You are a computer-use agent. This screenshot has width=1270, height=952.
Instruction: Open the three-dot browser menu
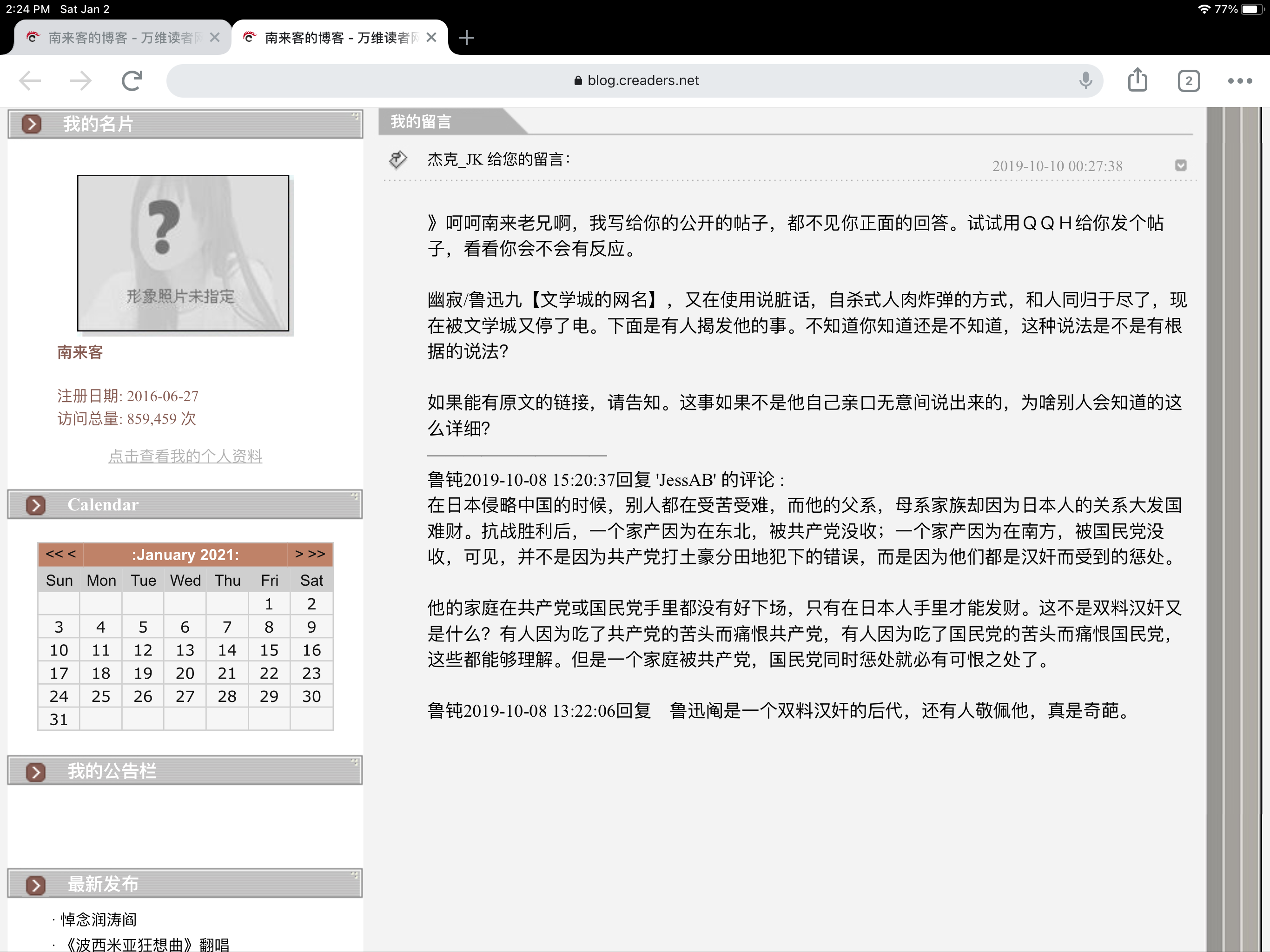coord(1240,81)
